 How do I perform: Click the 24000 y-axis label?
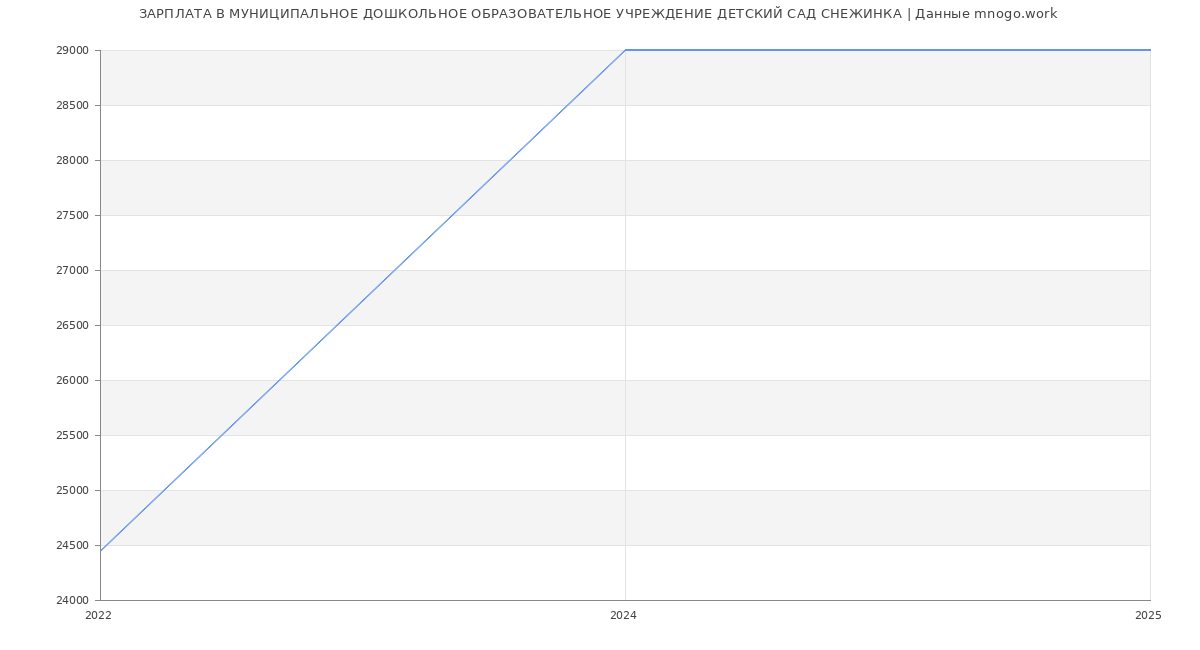[x=72, y=601]
